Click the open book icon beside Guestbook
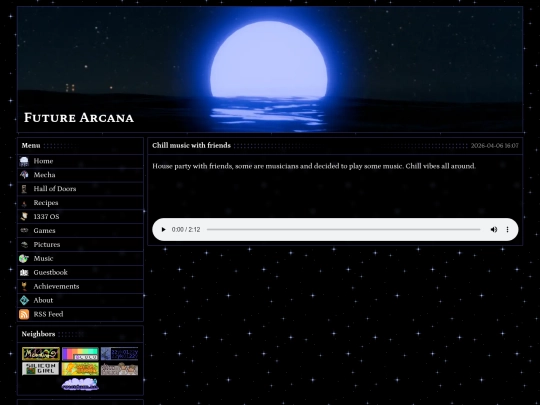Image resolution: width=540 pixels, height=405 pixels. 24,272
